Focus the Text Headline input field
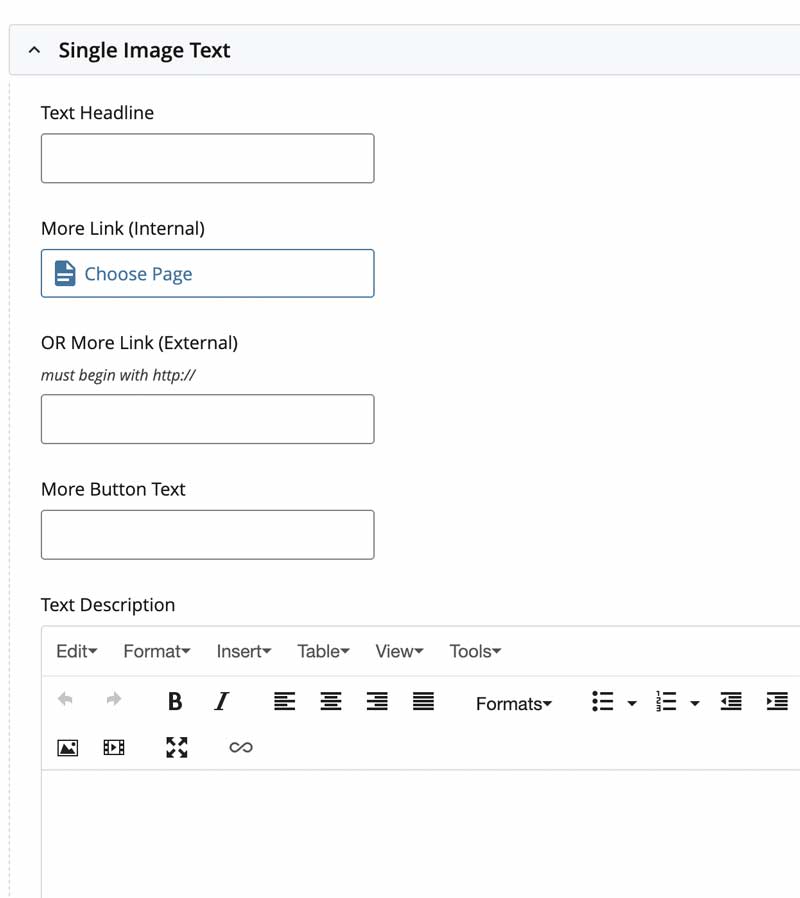 pyautogui.click(x=207, y=159)
